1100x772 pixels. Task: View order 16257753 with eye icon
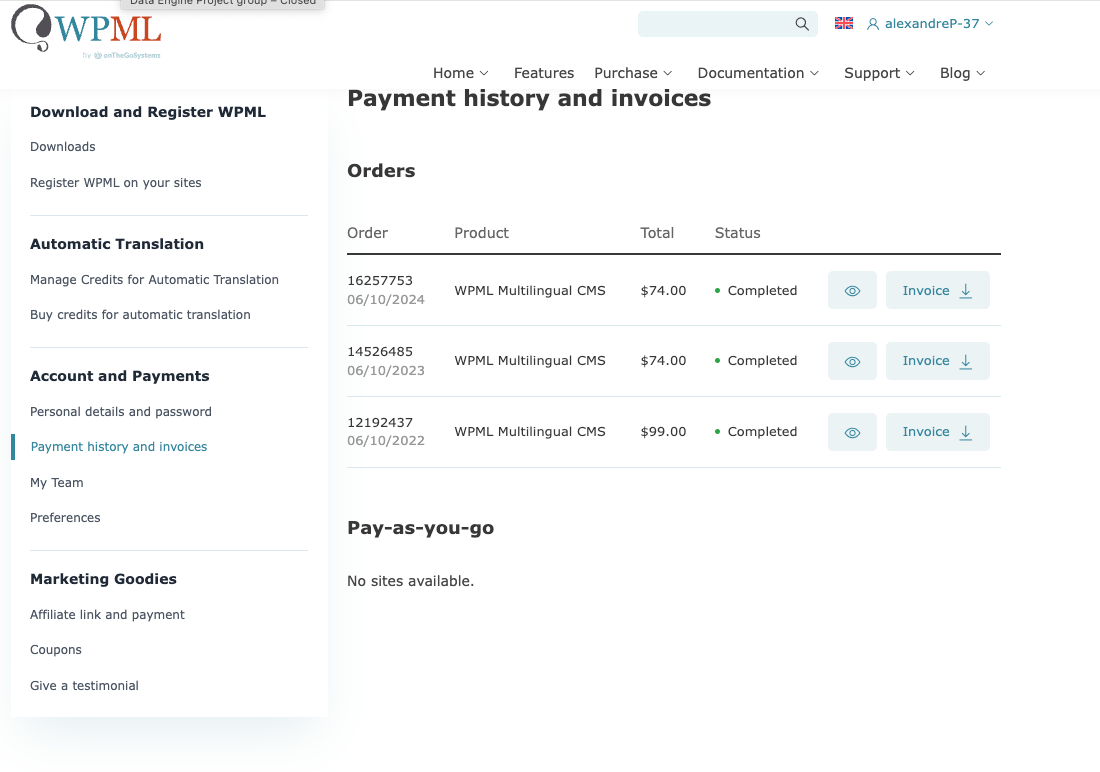pos(852,291)
